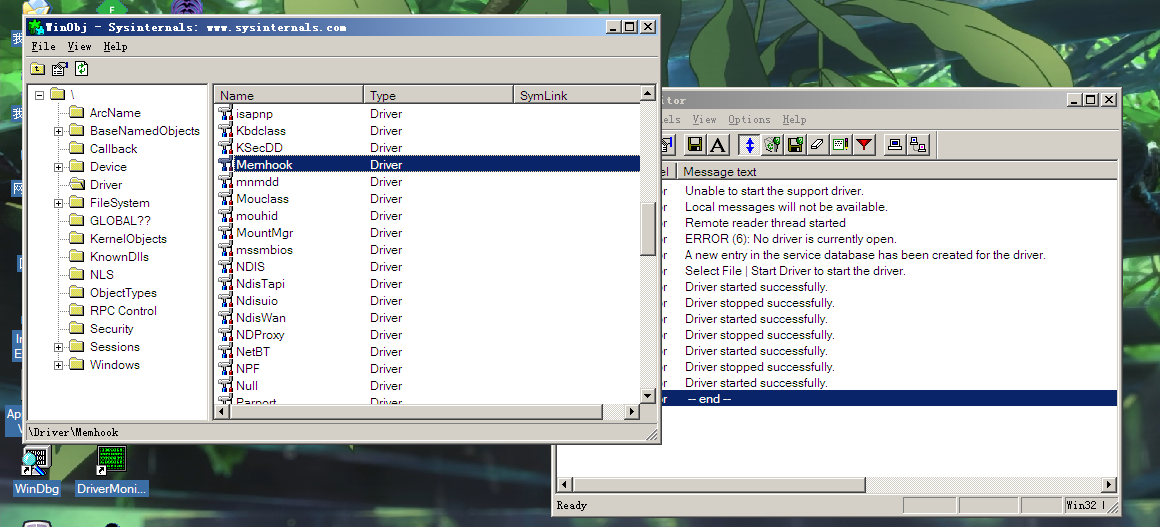Expand BaseNamedObjects tree node
The height and width of the screenshot is (527, 1160).
(x=58, y=131)
